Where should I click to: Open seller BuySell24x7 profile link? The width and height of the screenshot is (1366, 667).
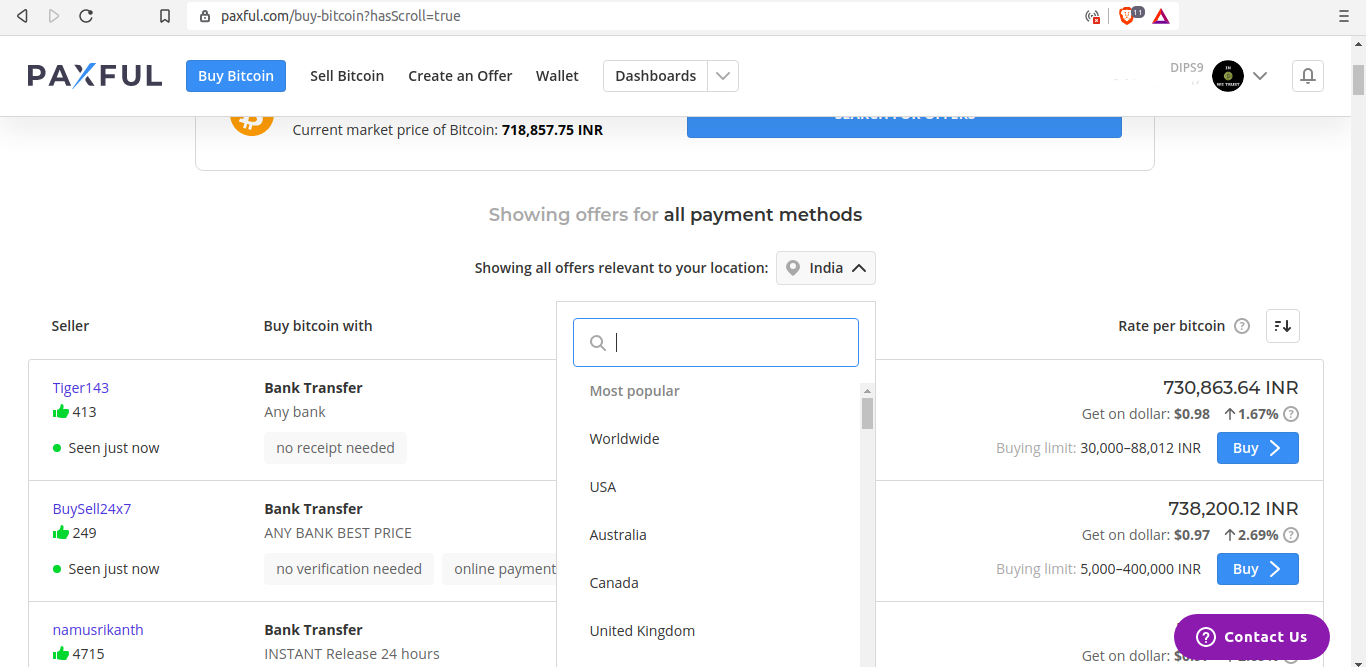click(92, 509)
